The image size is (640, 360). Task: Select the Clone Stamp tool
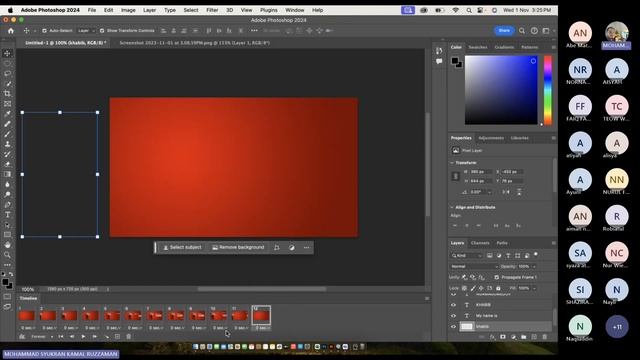(x=7, y=144)
